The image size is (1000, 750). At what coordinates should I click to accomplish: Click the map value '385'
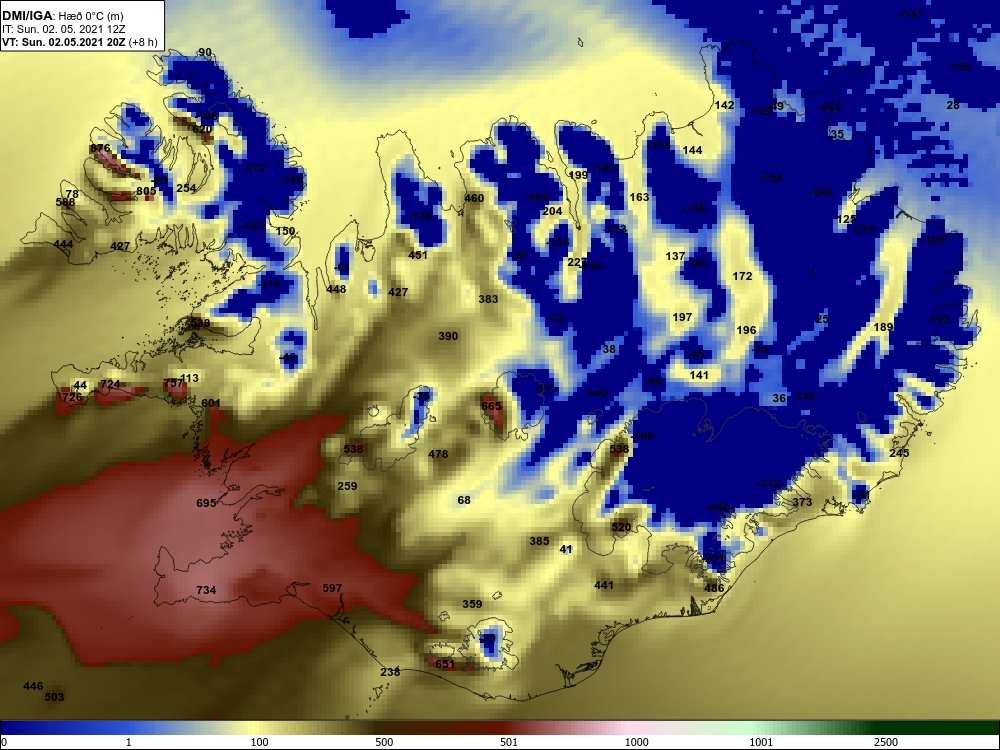539,541
